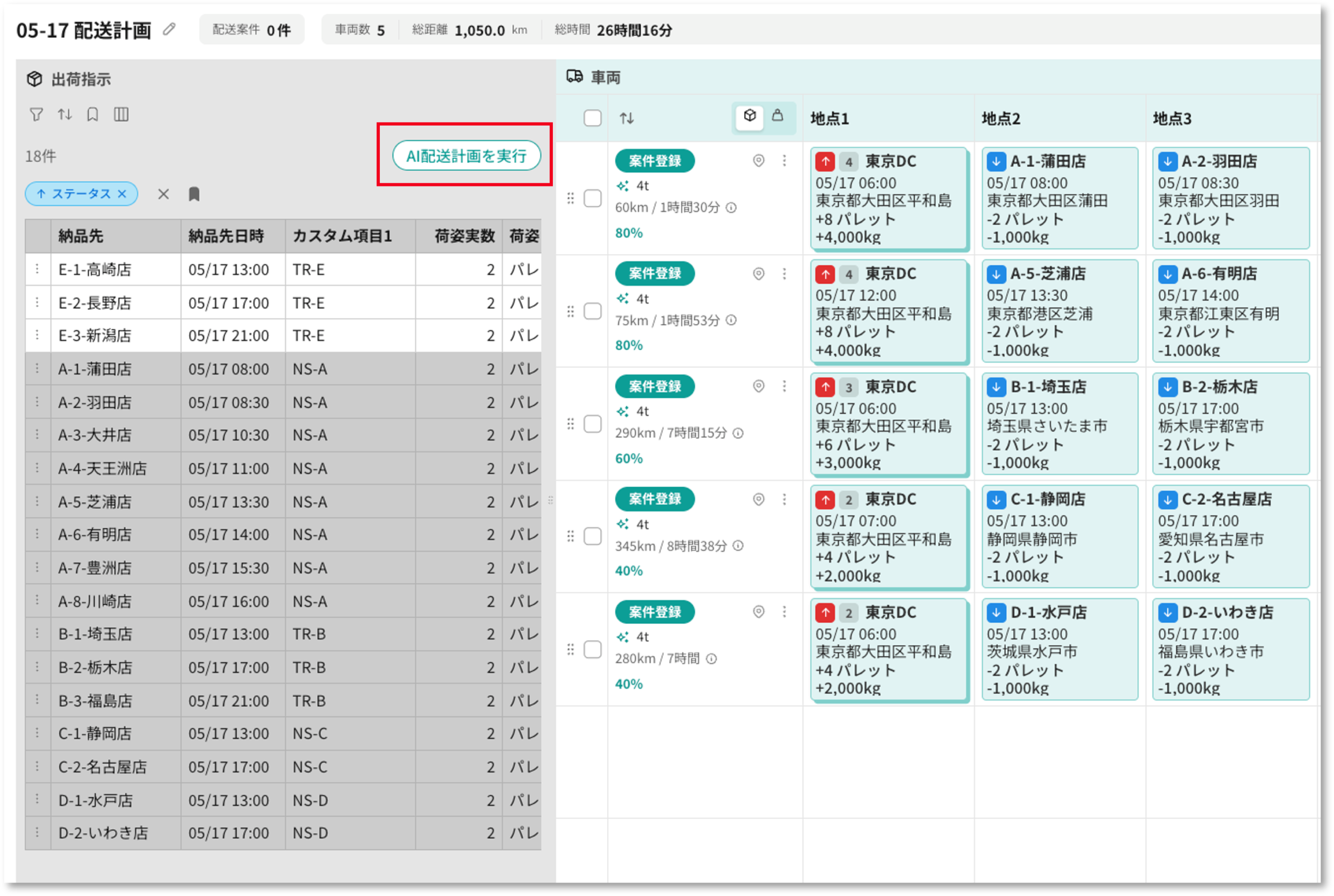Click the カスタム項目1 column header
The image size is (1334, 896).
tap(342, 236)
